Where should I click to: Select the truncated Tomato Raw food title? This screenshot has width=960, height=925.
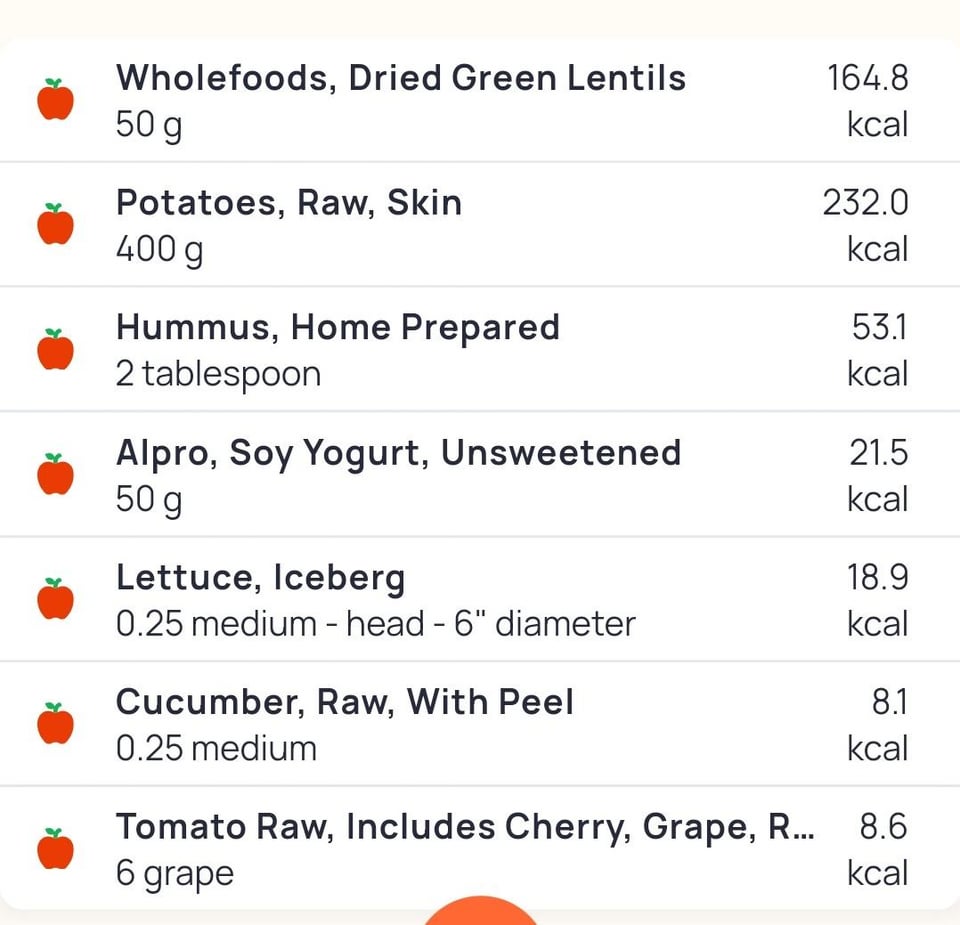click(x=464, y=827)
